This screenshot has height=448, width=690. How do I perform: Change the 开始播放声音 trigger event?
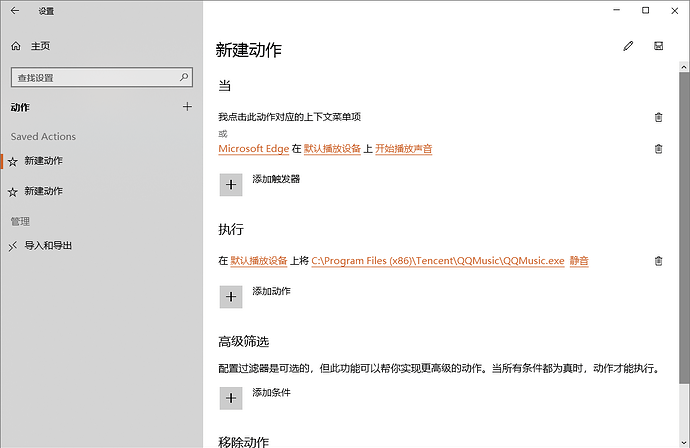[x=403, y=149]
